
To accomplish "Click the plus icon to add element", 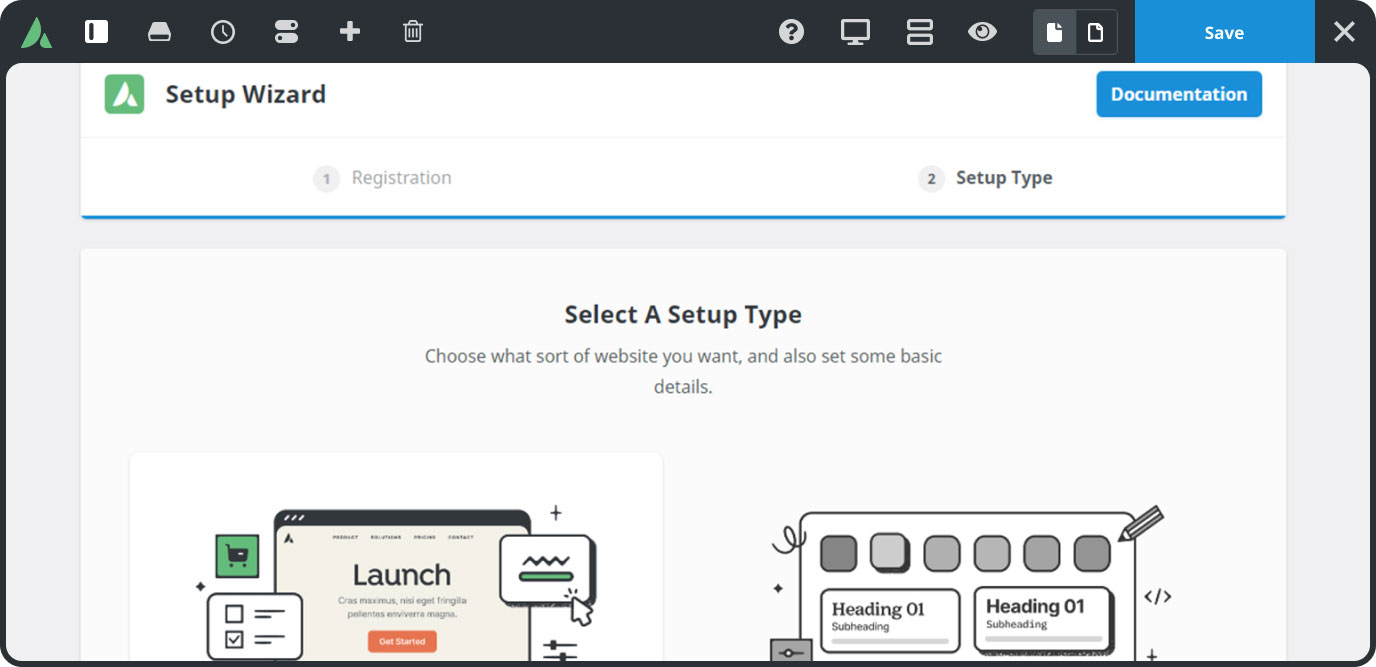I will click(350, 32).
